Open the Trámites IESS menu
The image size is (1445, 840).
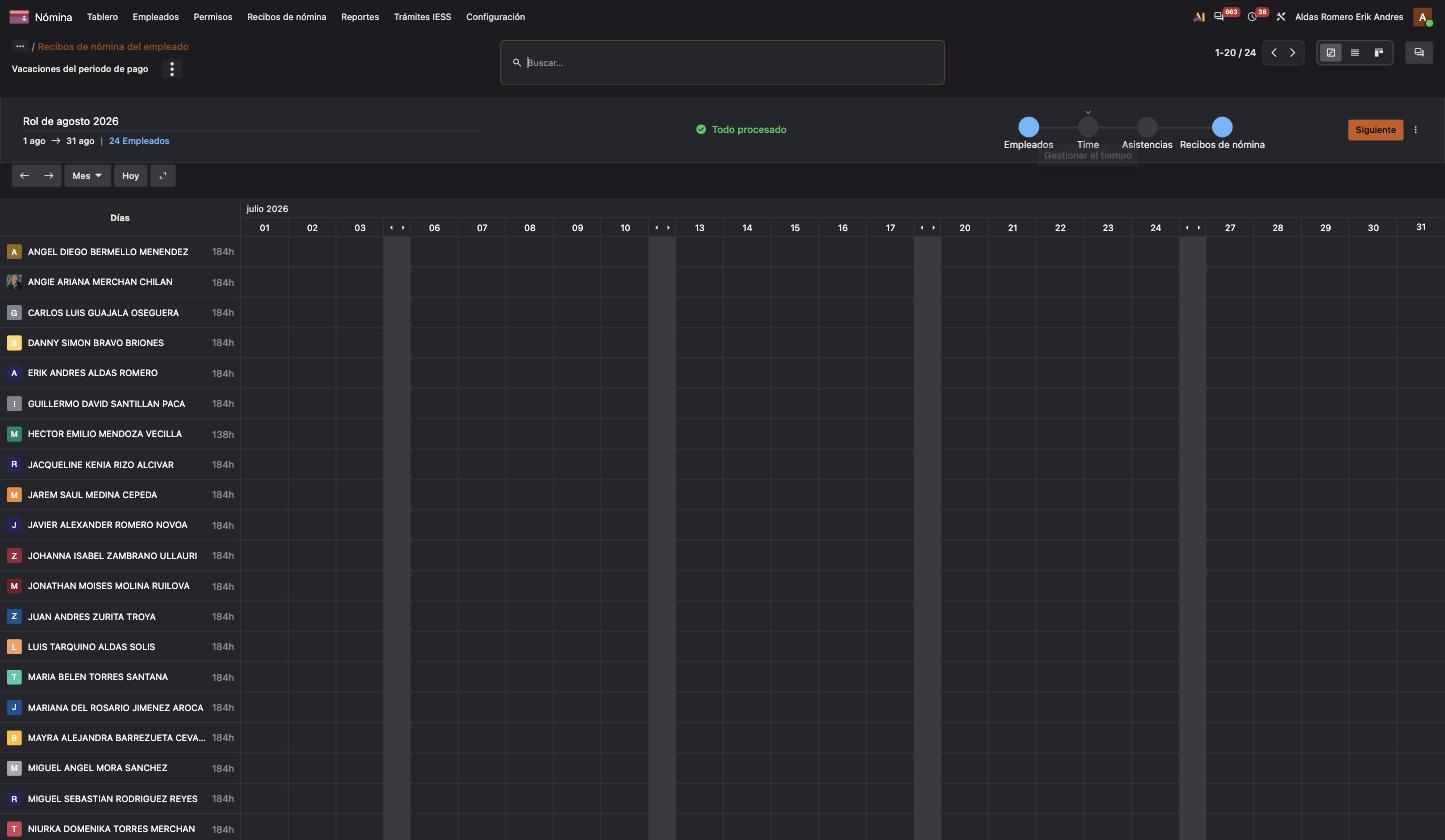pyautogui.click(x=422, y=17)
